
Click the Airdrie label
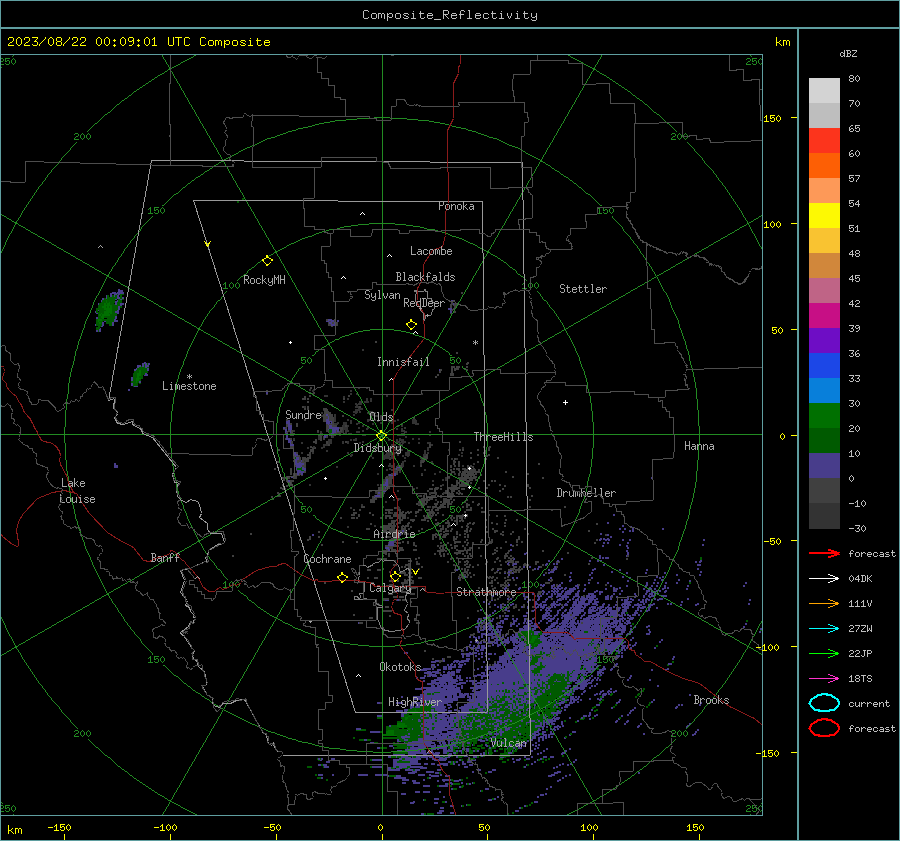pos(394,534)
